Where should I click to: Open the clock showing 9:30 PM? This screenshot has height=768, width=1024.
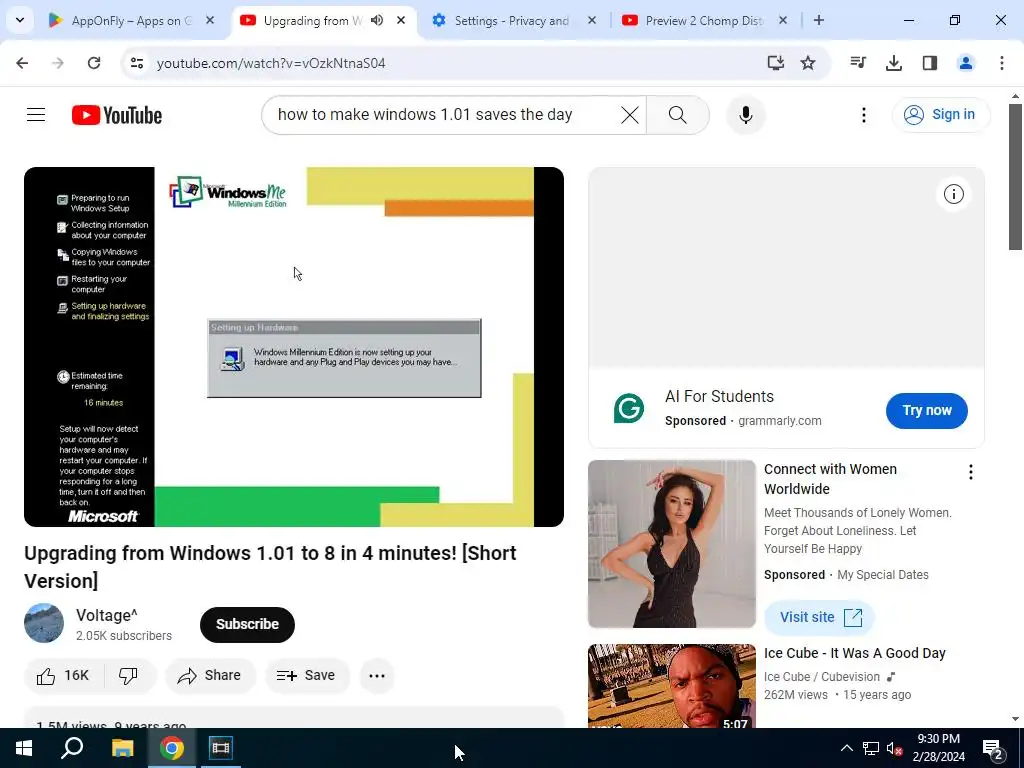pos(938,748)
